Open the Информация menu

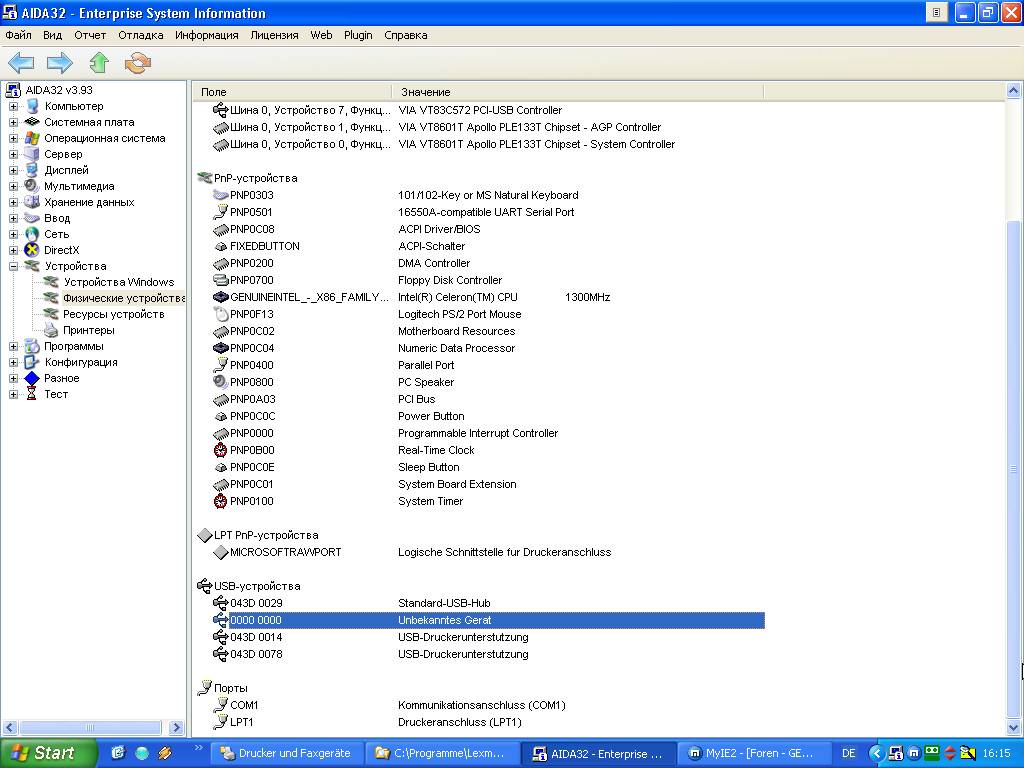(206, 35)
